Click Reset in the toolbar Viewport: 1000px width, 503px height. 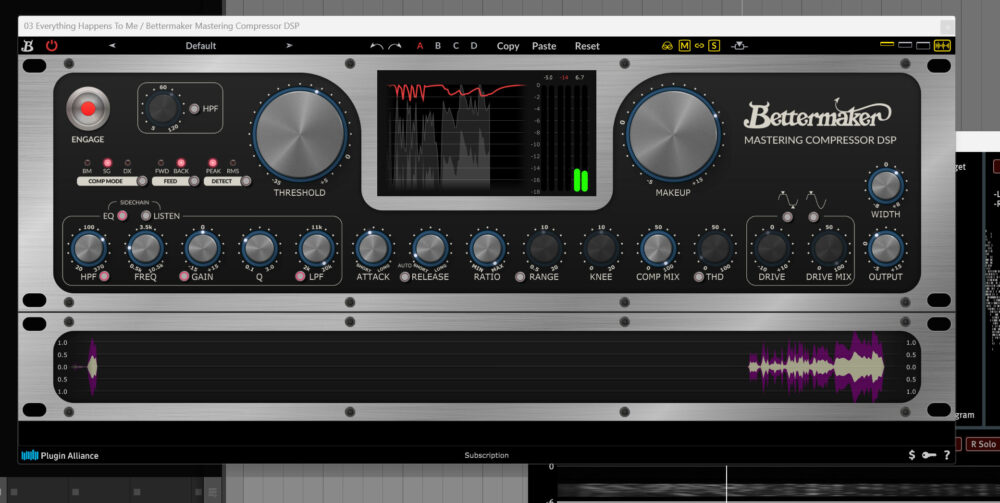[587, 46]
